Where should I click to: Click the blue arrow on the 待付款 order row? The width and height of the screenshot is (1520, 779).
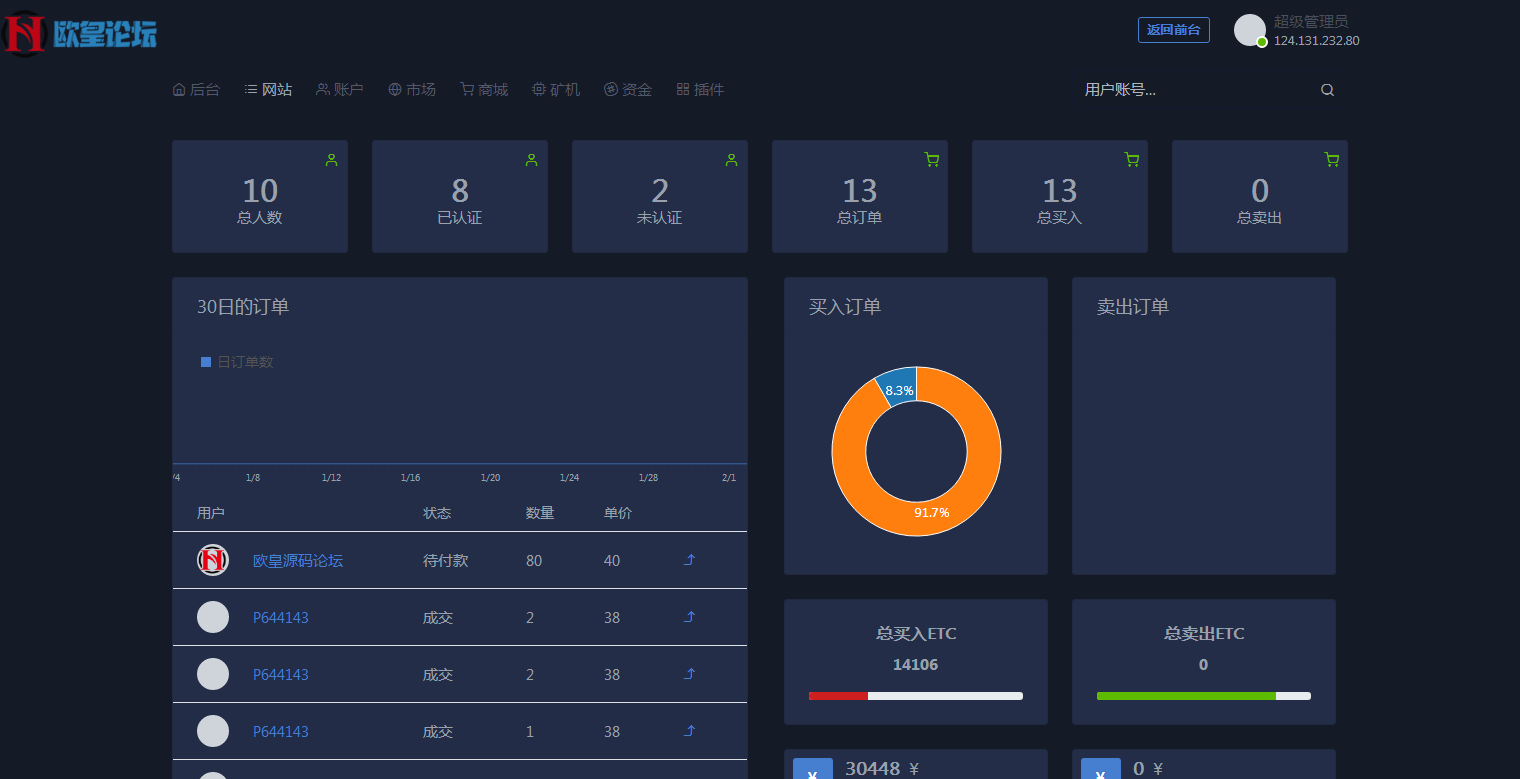(x=689, y=560)
